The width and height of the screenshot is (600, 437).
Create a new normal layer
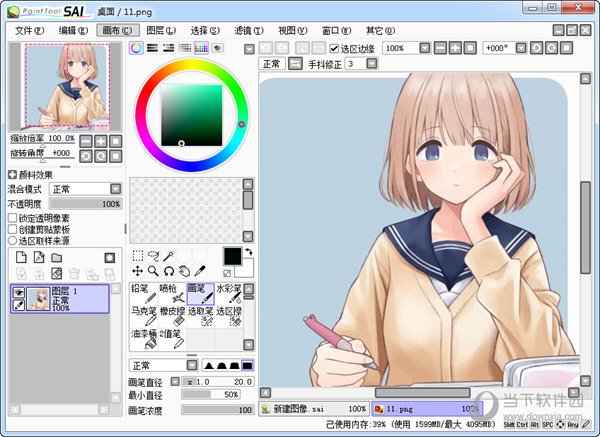coord(21,258)
